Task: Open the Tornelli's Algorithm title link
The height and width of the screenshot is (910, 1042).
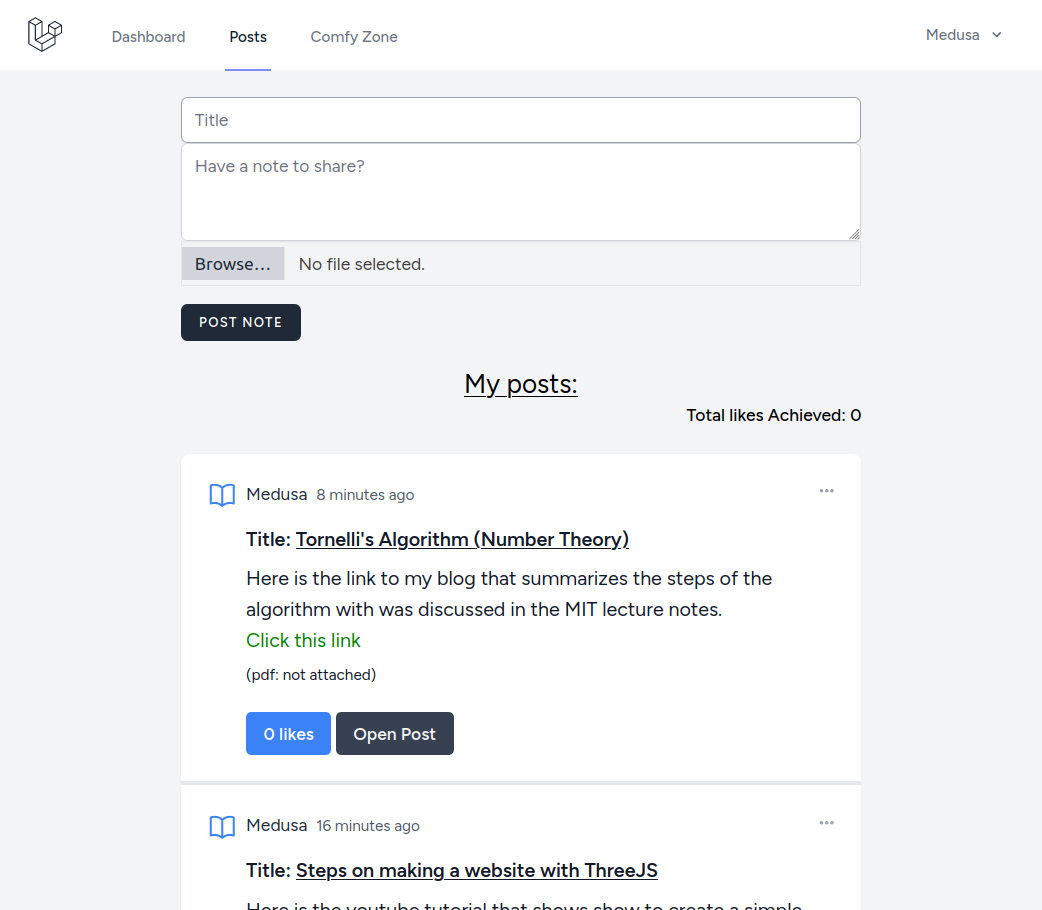Action: click(462, 539)
